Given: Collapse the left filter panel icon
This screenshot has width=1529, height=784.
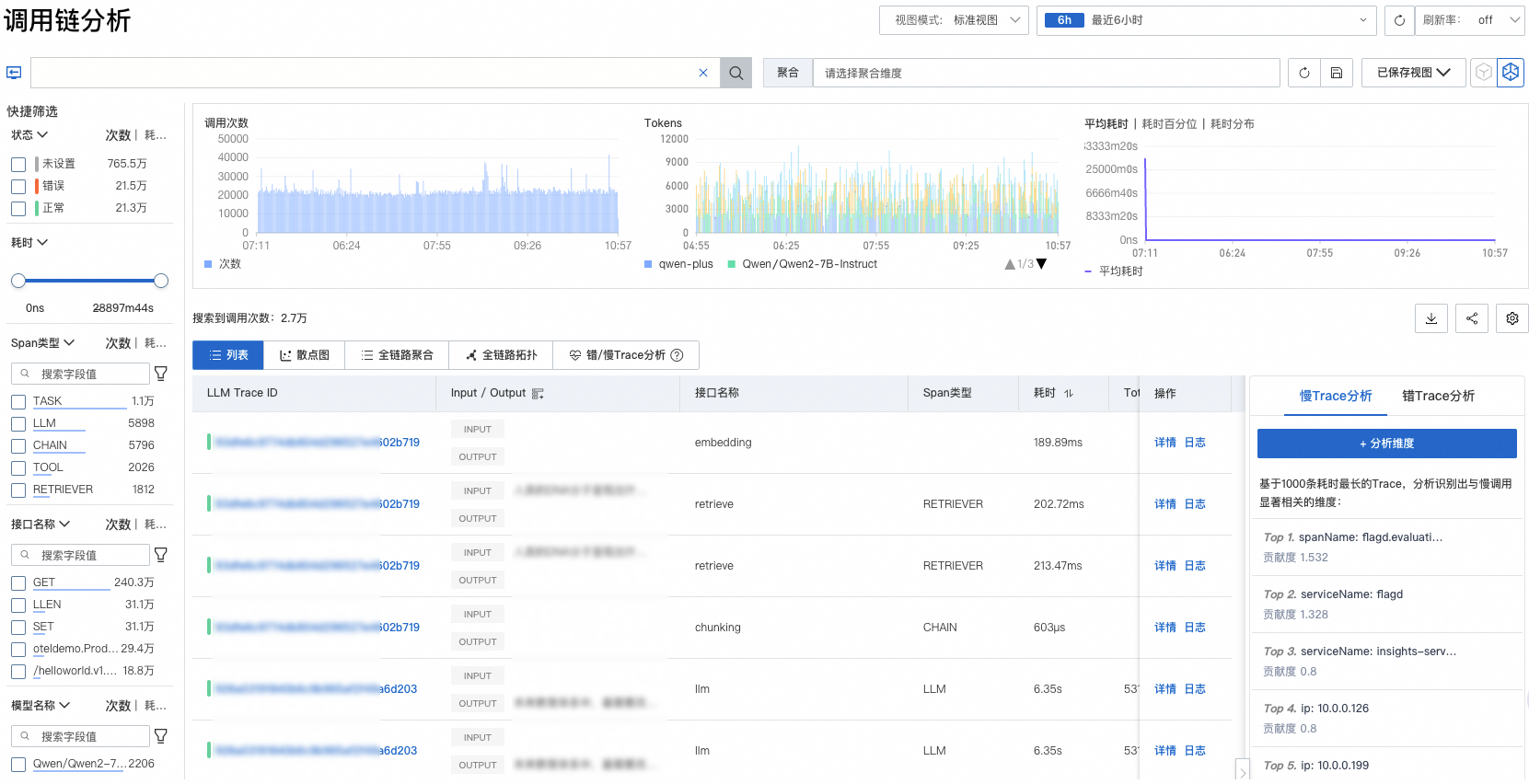Looking at the screenshot, I should (x=14, y=73).
